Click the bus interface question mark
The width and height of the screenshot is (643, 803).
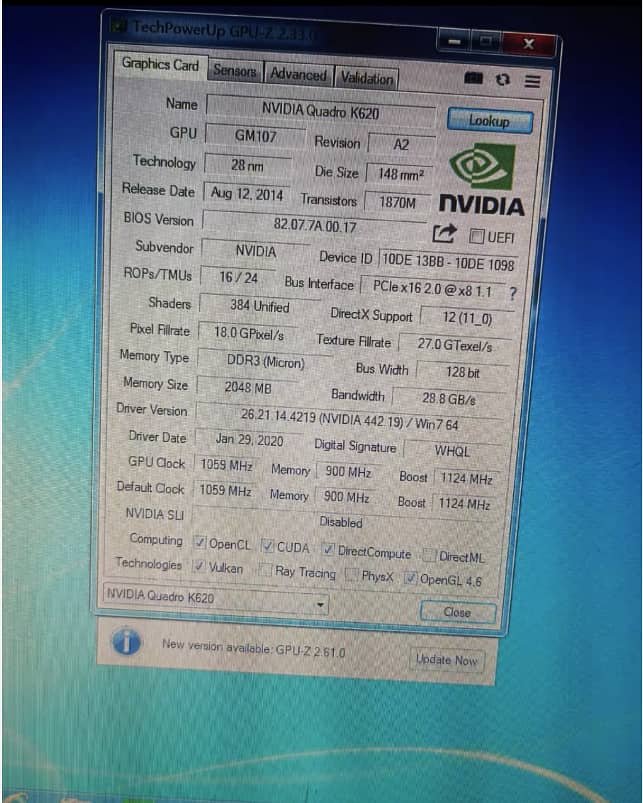click(513, 293)
